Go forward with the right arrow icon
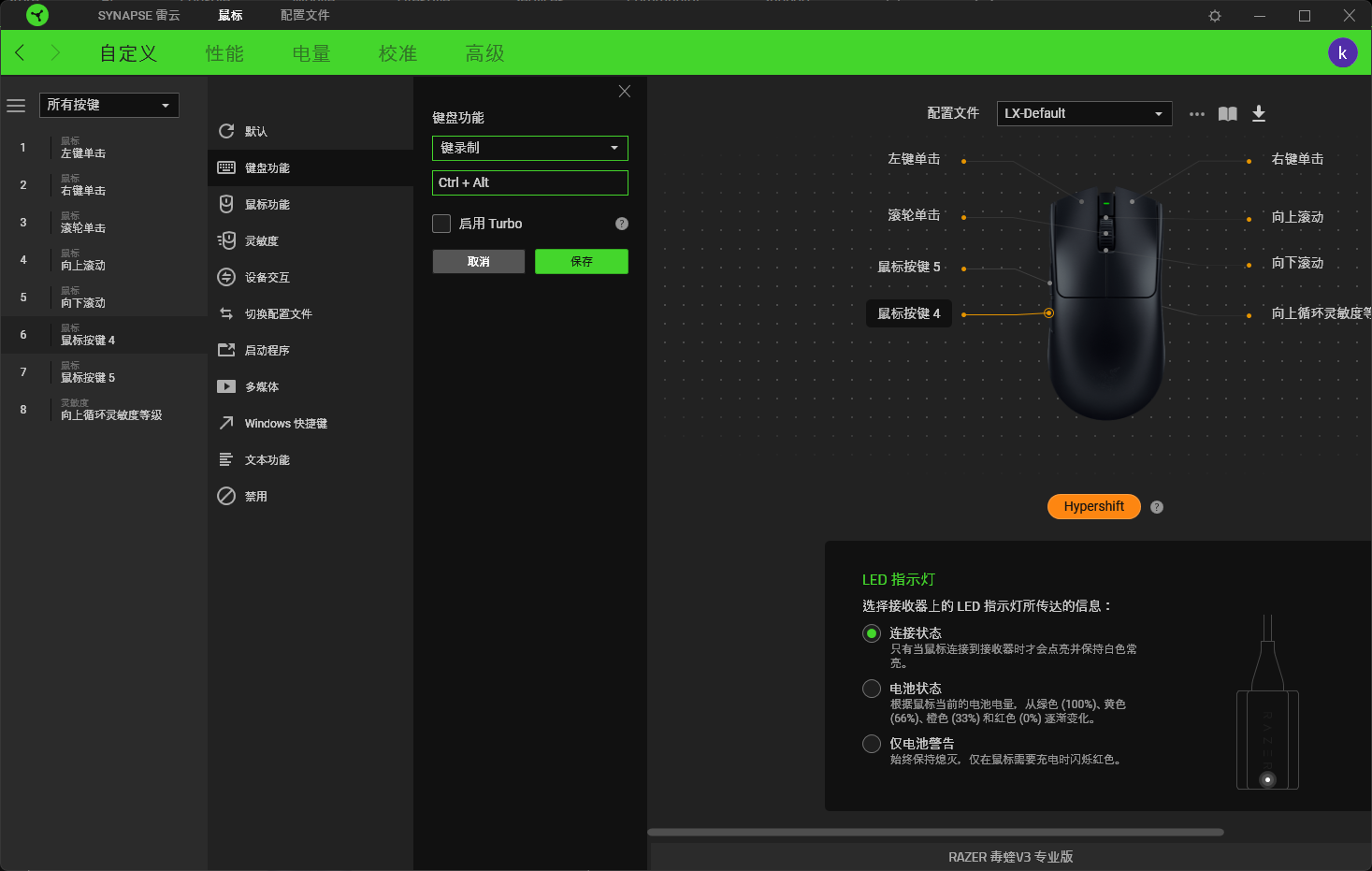This screenshot has width=1372, height=871. (x=55, y=52)
